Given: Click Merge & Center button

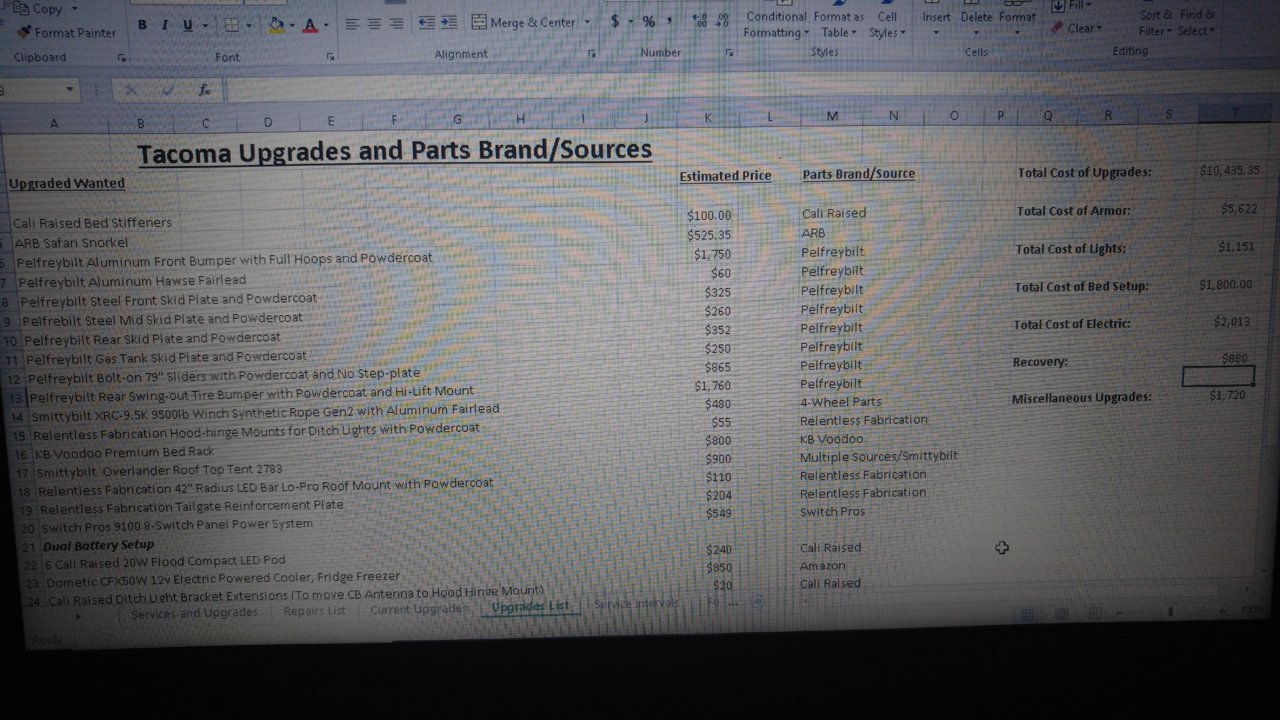Looking at the screenshot, I should pyautogui.click(x=523, y=22).
